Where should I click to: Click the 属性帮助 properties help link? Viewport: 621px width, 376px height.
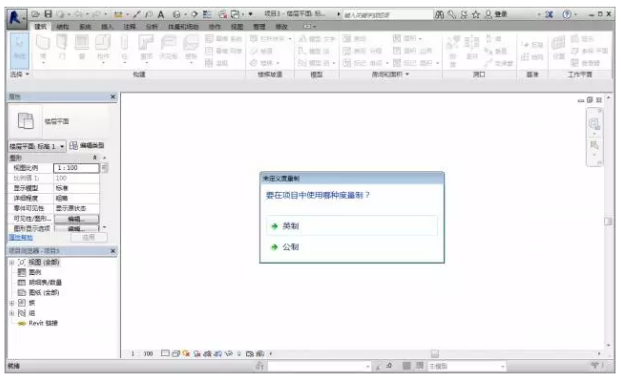(21, 237)
